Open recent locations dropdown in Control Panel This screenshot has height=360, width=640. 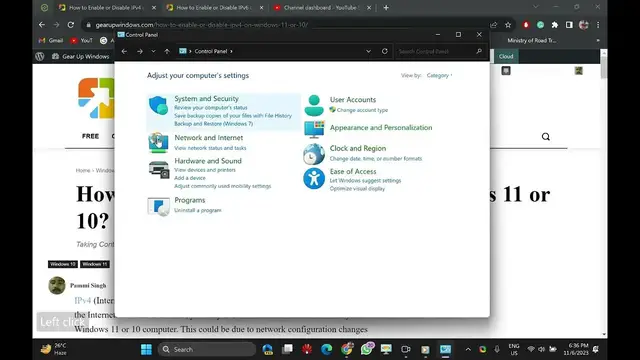point(153,51)
